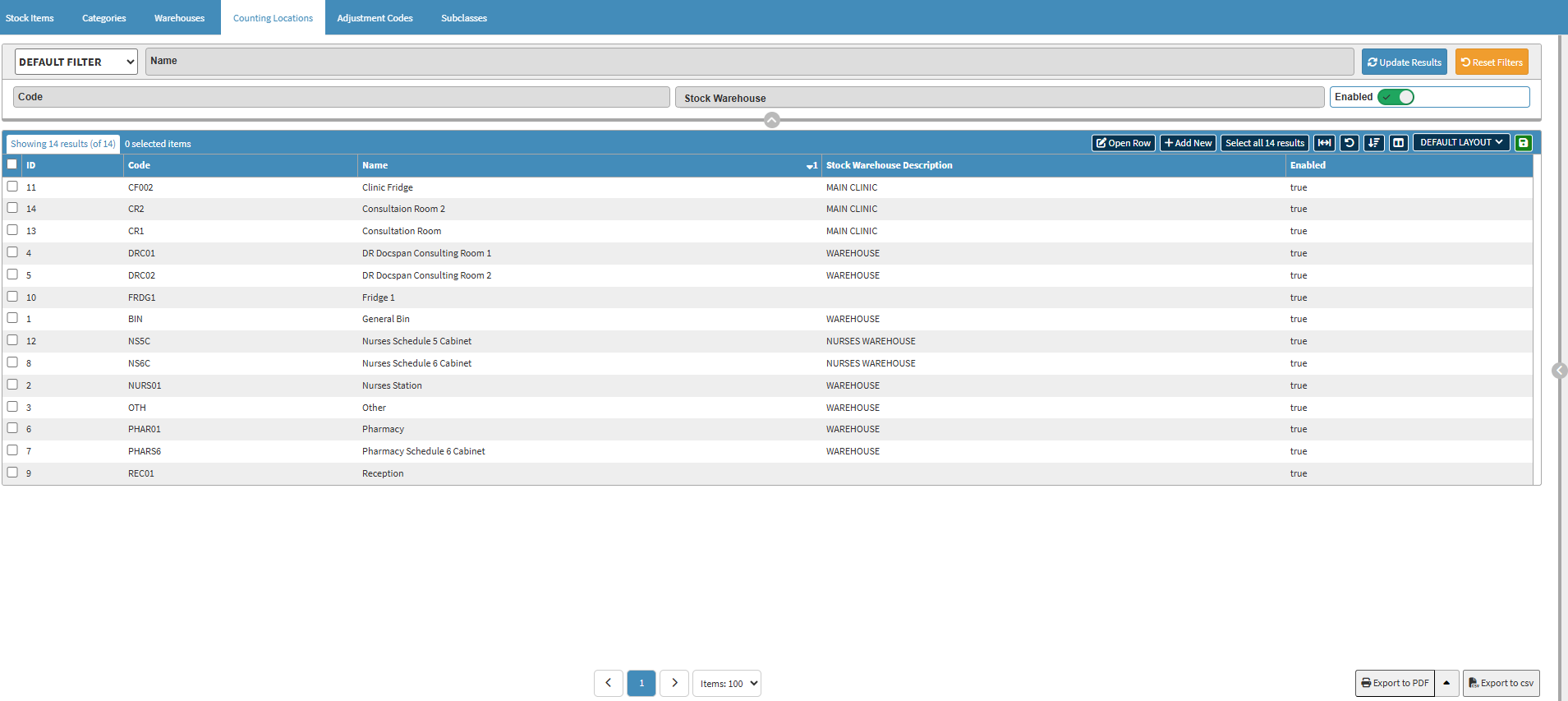Save layout with green disk icon
The height and width of the screenshot is (701, 1568).
(x=1523, y=143)
